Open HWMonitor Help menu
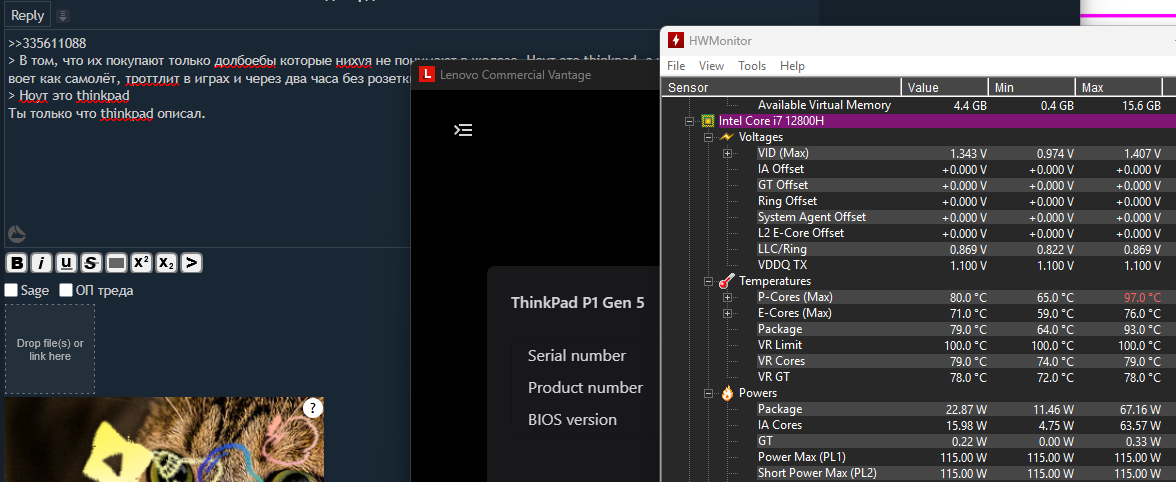 (792, 66)
